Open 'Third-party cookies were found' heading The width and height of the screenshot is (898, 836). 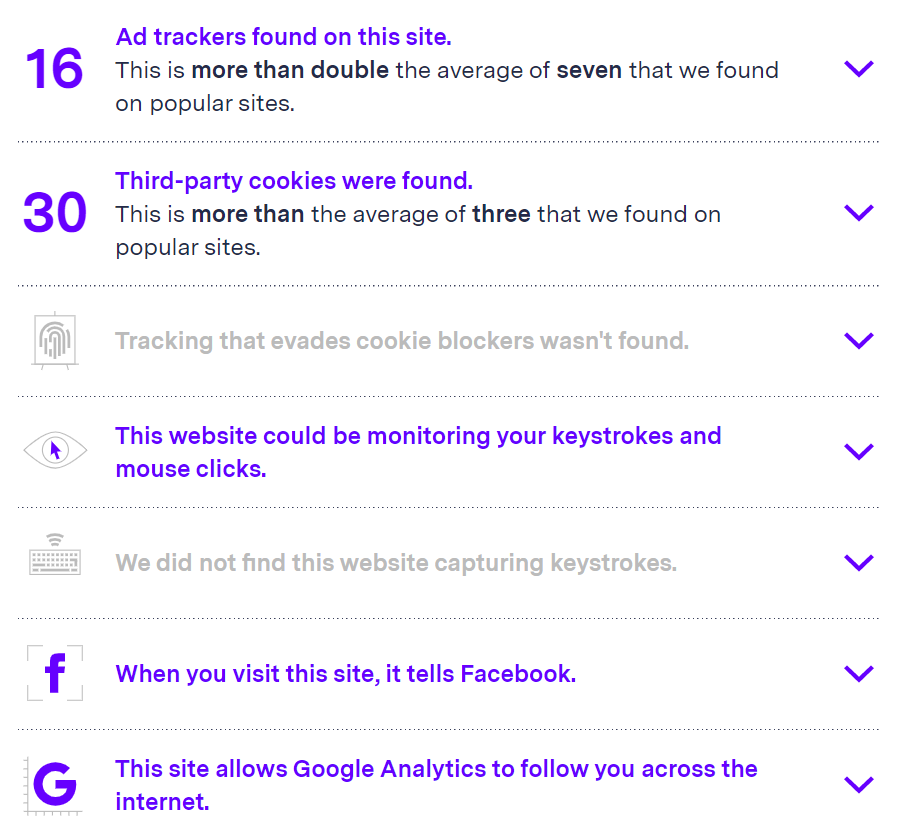(x=294, y=181)
